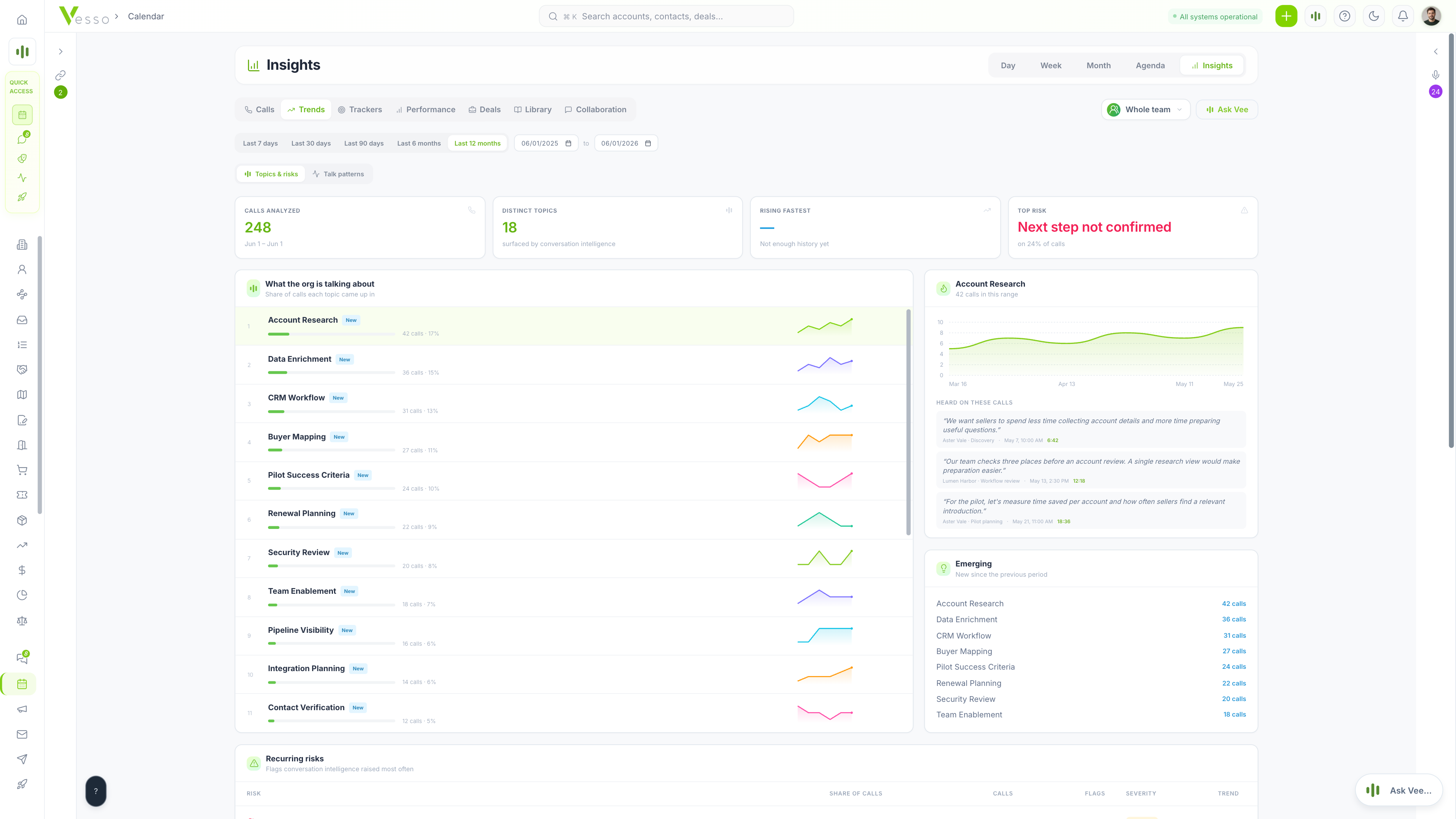Select the Last 6 months range

click(419, 144)
